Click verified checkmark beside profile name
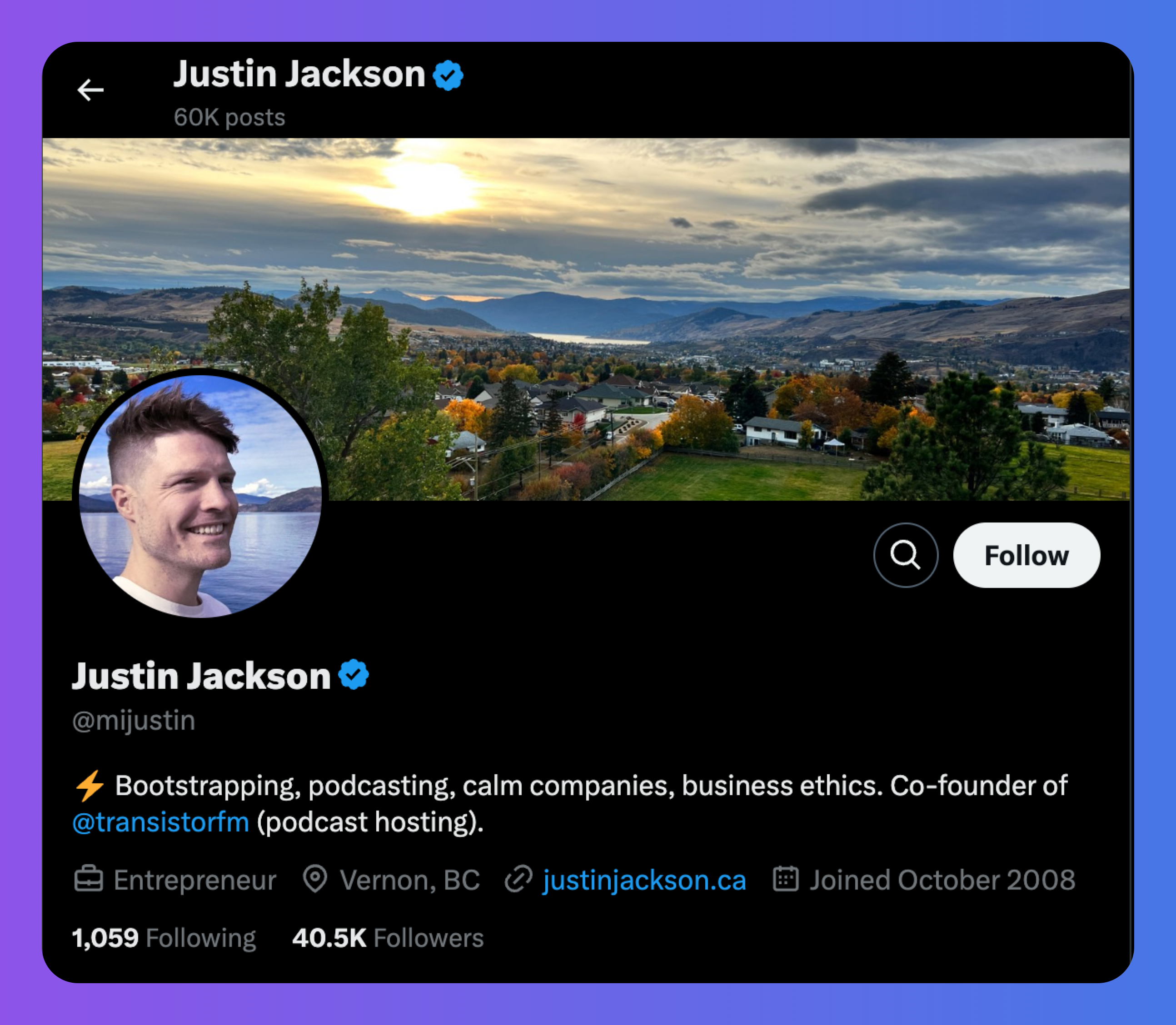Viewport: 1176px width, 1025px height. [x=354, y=674]
